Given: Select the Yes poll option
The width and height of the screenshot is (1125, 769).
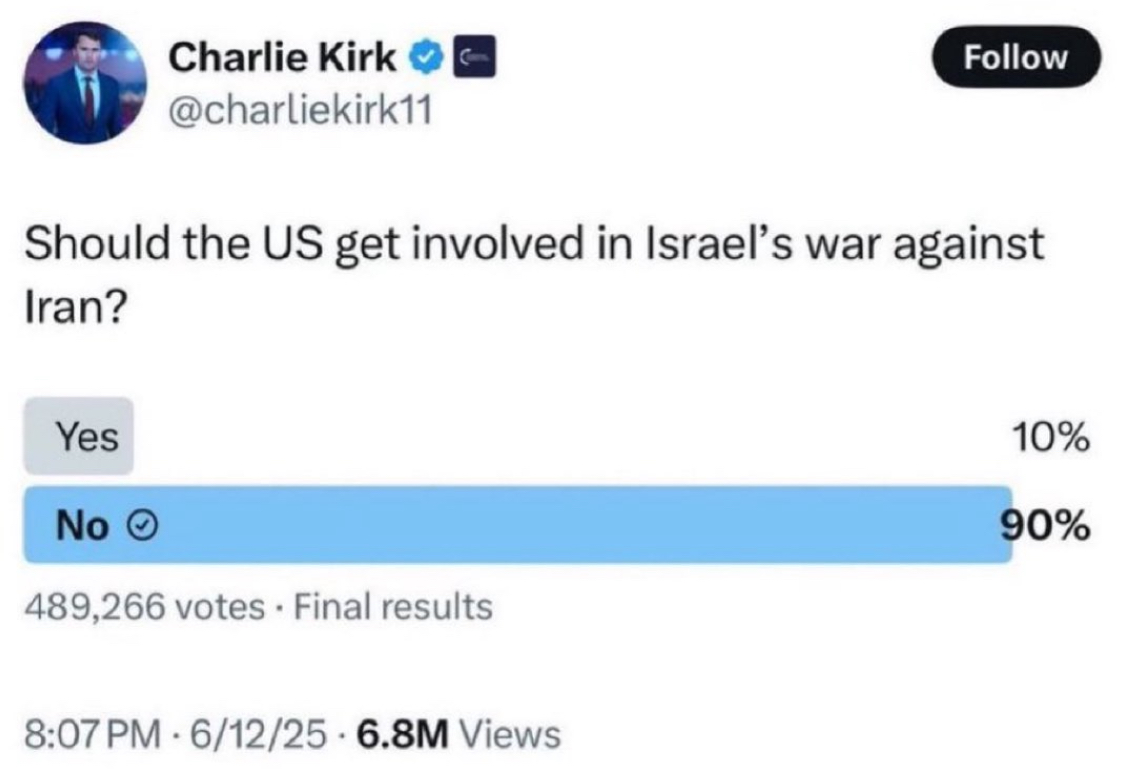Looking at the screenshot, I should tap(79, 436).
